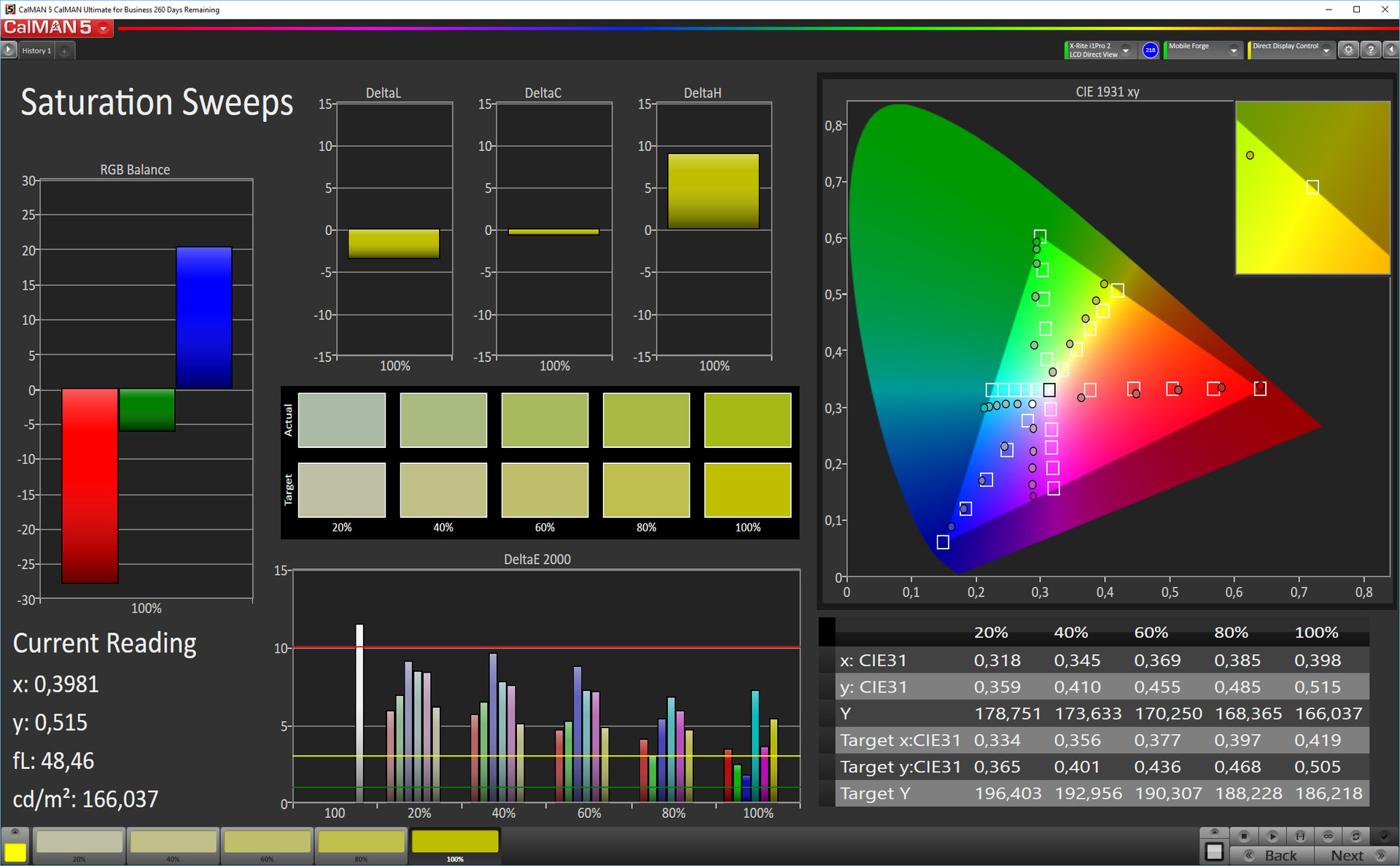Click the stop measurement button
Image resolution: width=1400 pixels, height=866 pixels.
tap(1244, 836)
